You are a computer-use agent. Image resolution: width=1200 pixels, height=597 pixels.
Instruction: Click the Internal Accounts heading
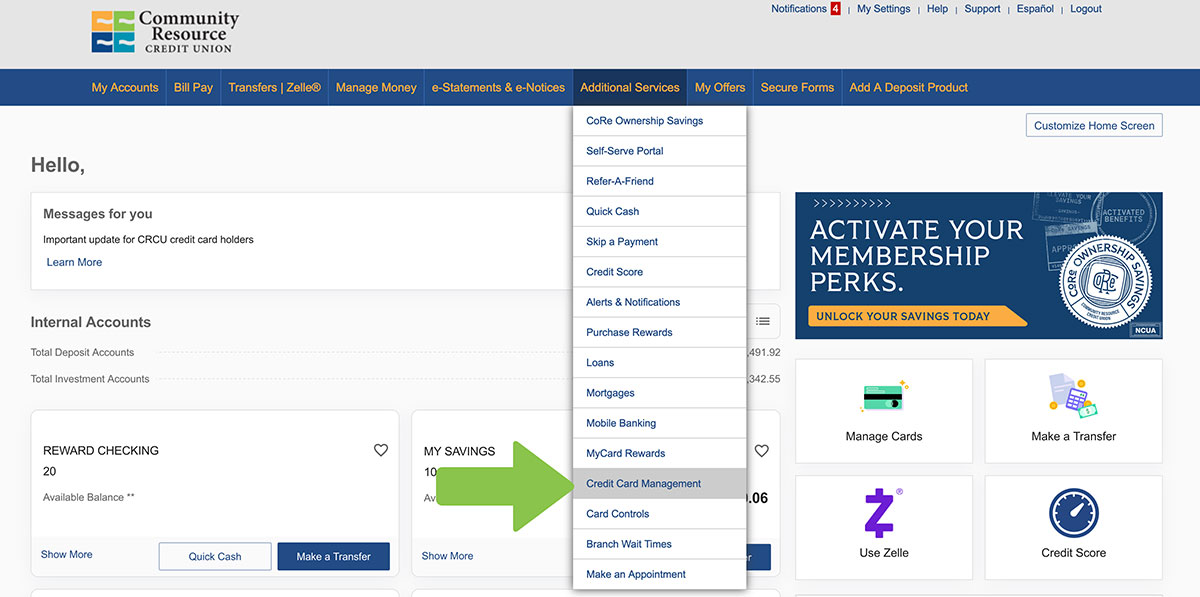pyautogui.click(x=91, y=322)
